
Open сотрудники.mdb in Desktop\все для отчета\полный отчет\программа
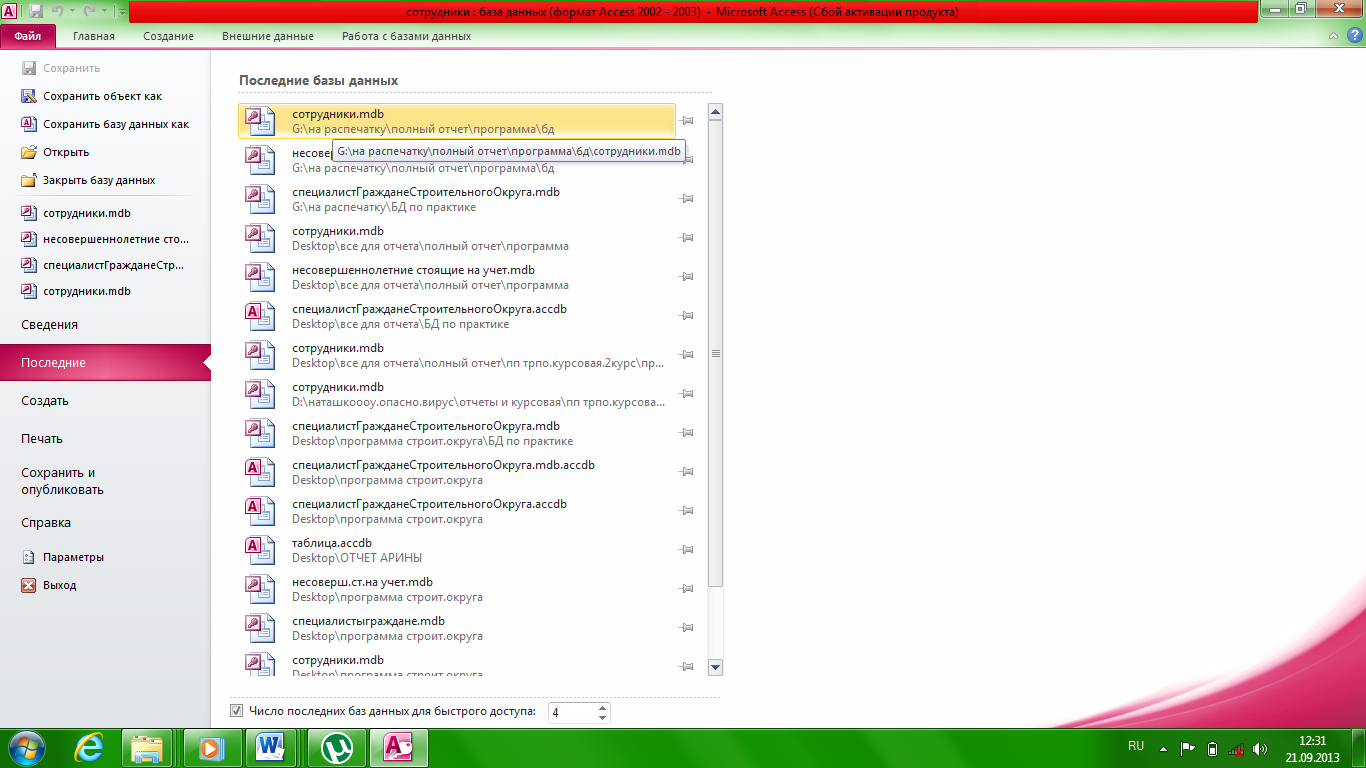pyautogui.click(x=457, y=238)
